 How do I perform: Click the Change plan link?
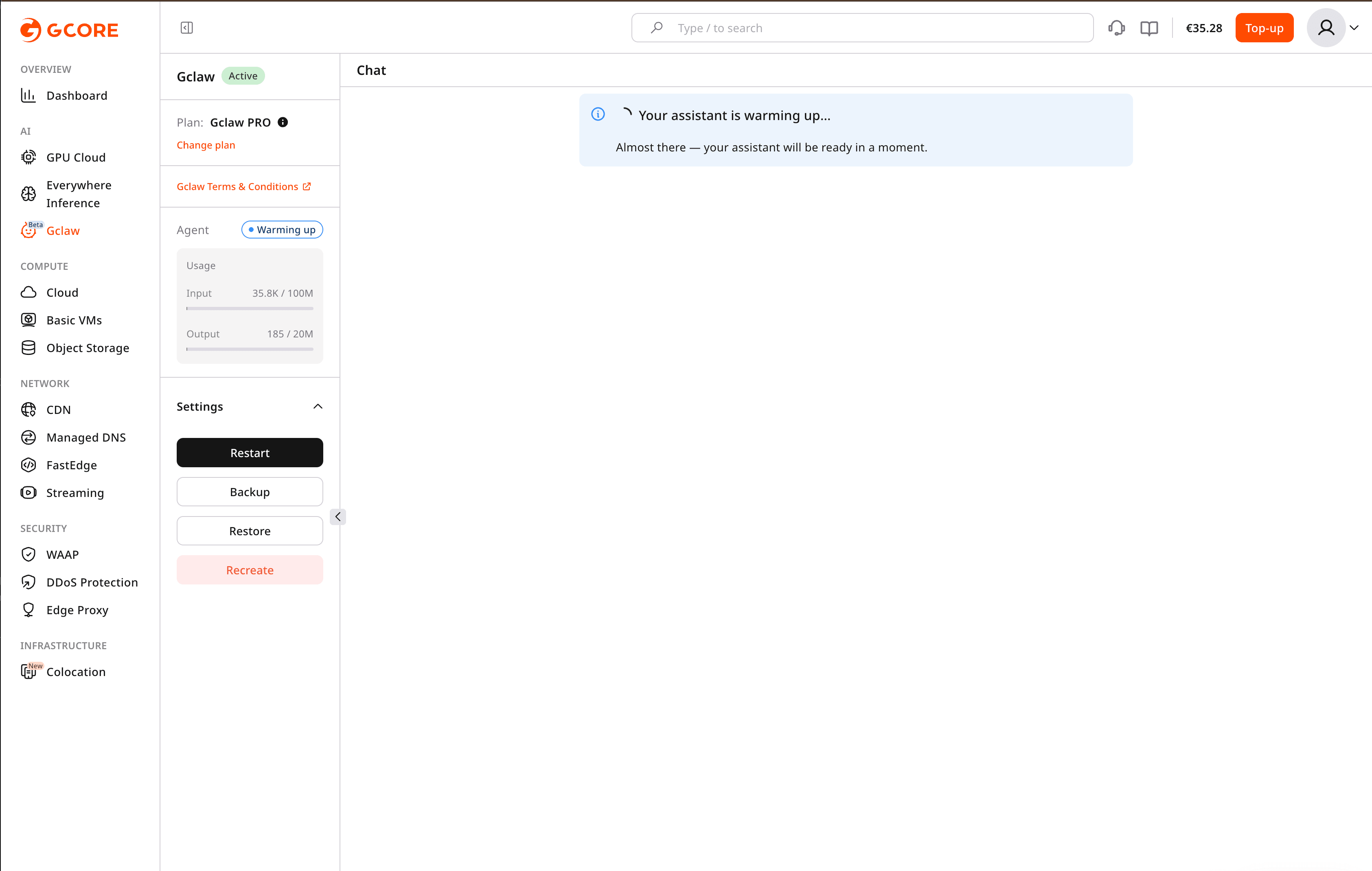[206, 145]
